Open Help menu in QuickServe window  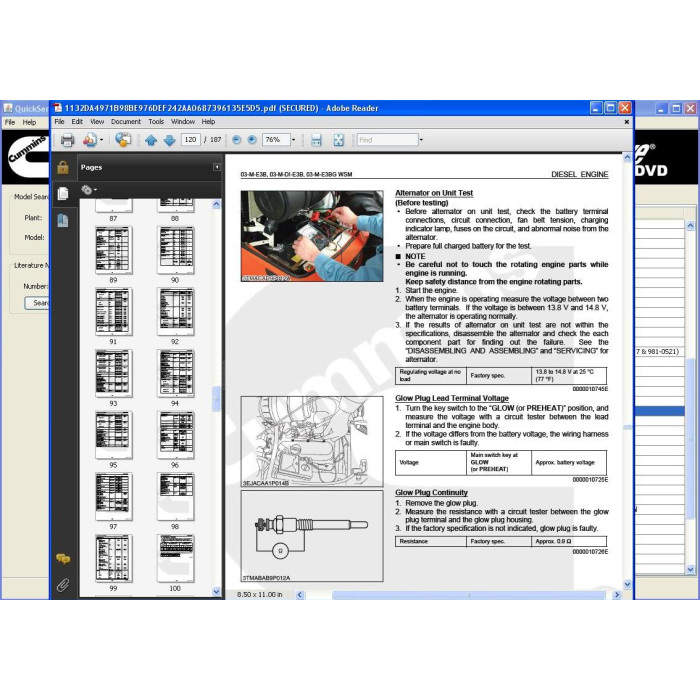pos(29,122)
